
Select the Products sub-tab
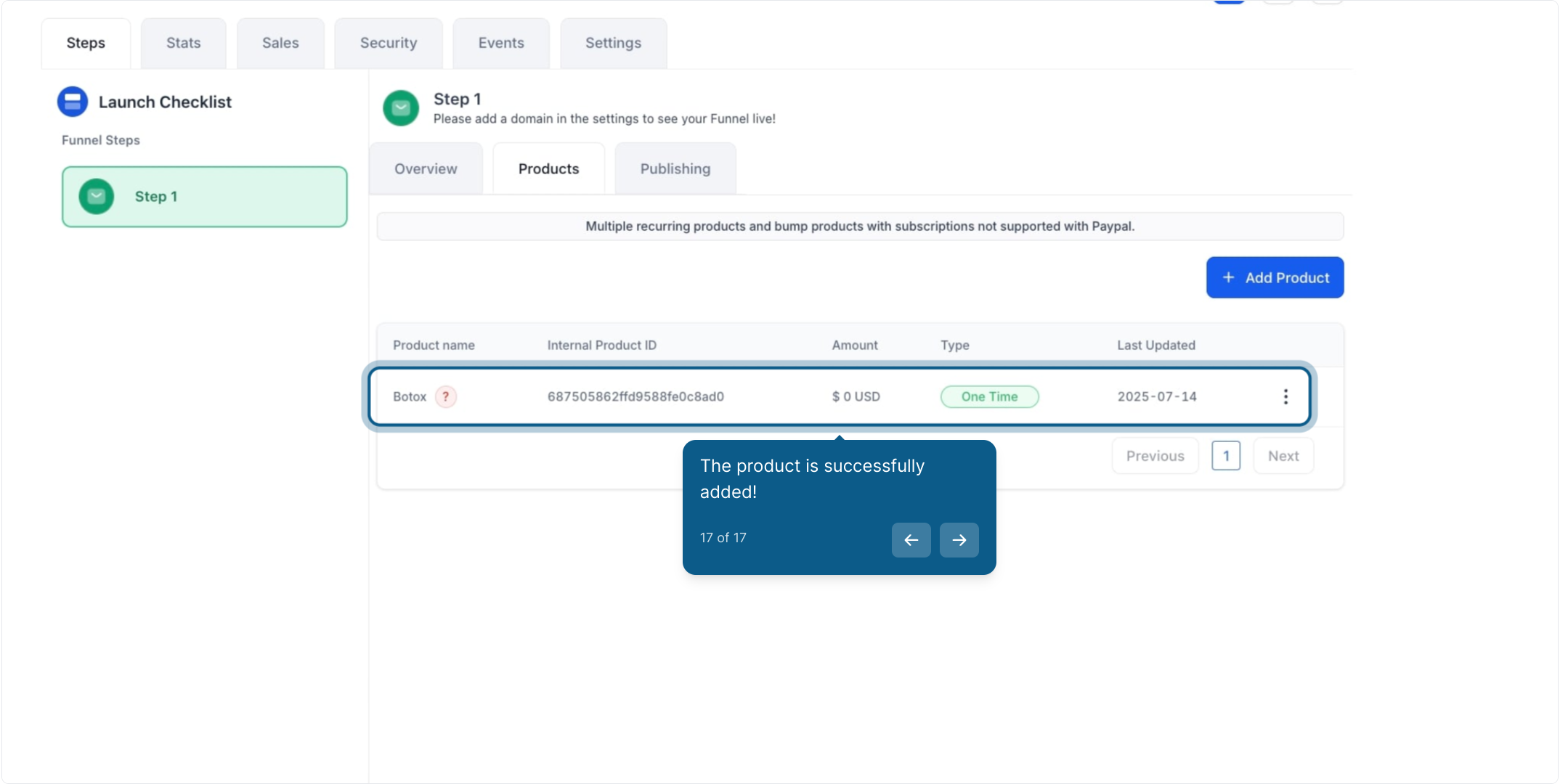click(549, 169)
